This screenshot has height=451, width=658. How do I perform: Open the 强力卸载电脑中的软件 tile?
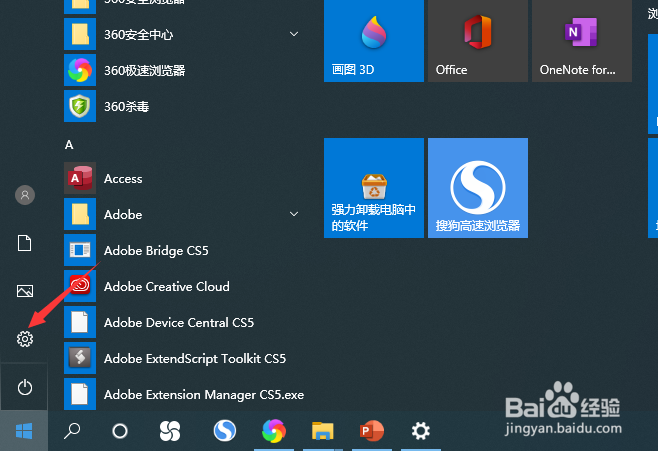[x=374, y=188]
